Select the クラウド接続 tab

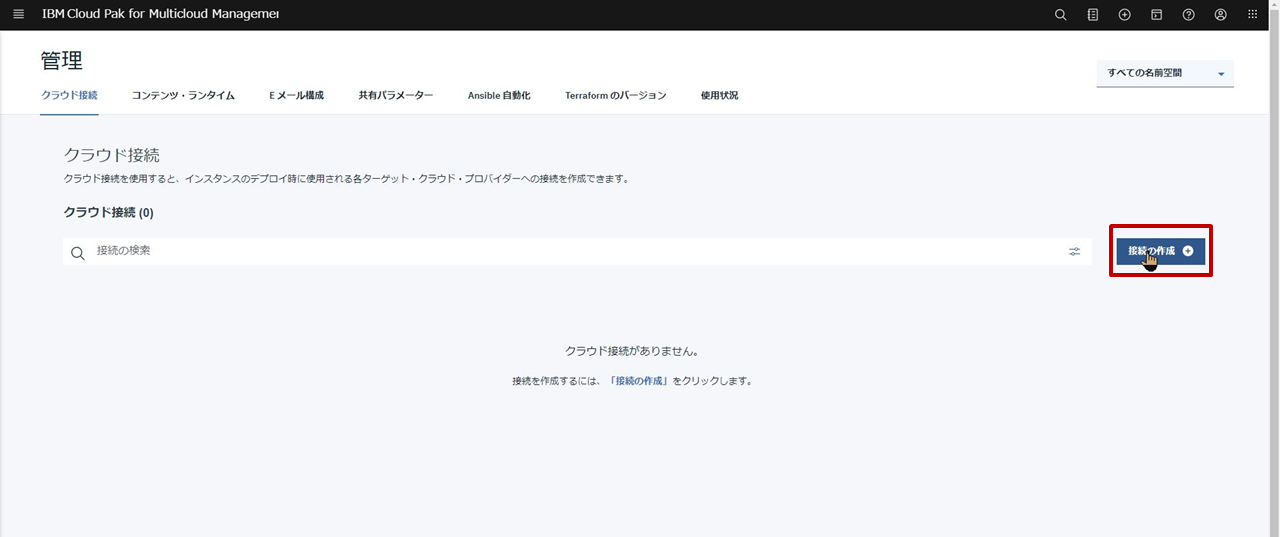[69, 96]
